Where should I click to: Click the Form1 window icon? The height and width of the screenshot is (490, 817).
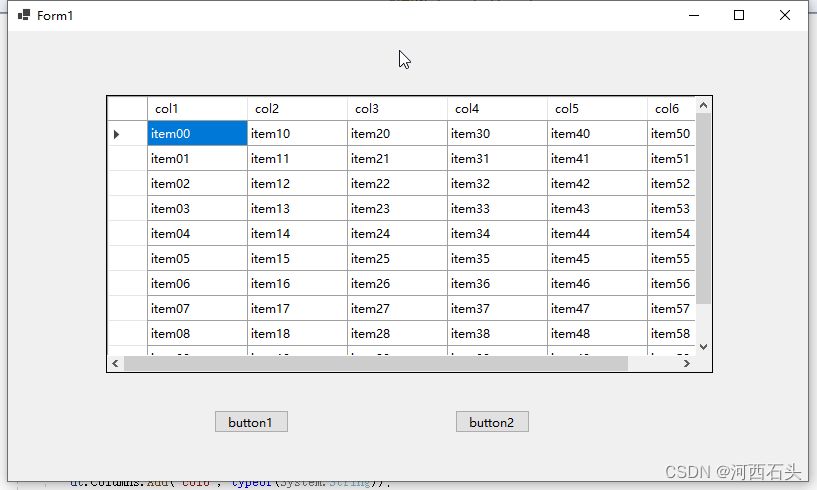click(x=23, y=15)
